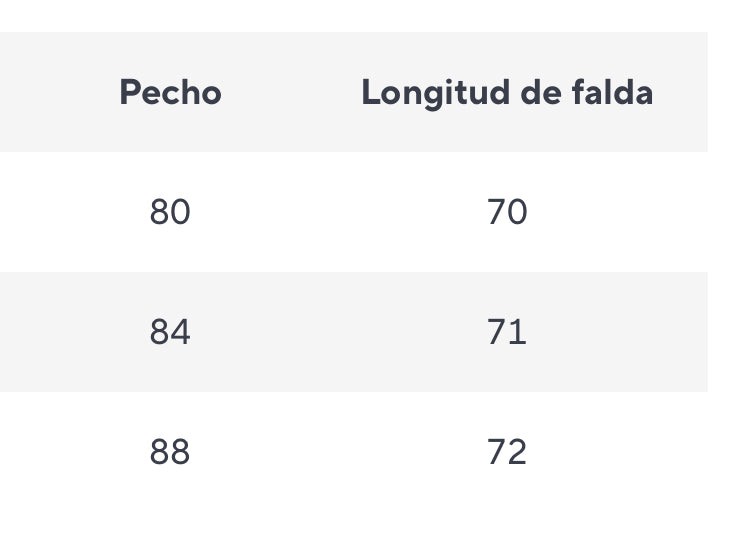Click skirt length value 70

507,212
